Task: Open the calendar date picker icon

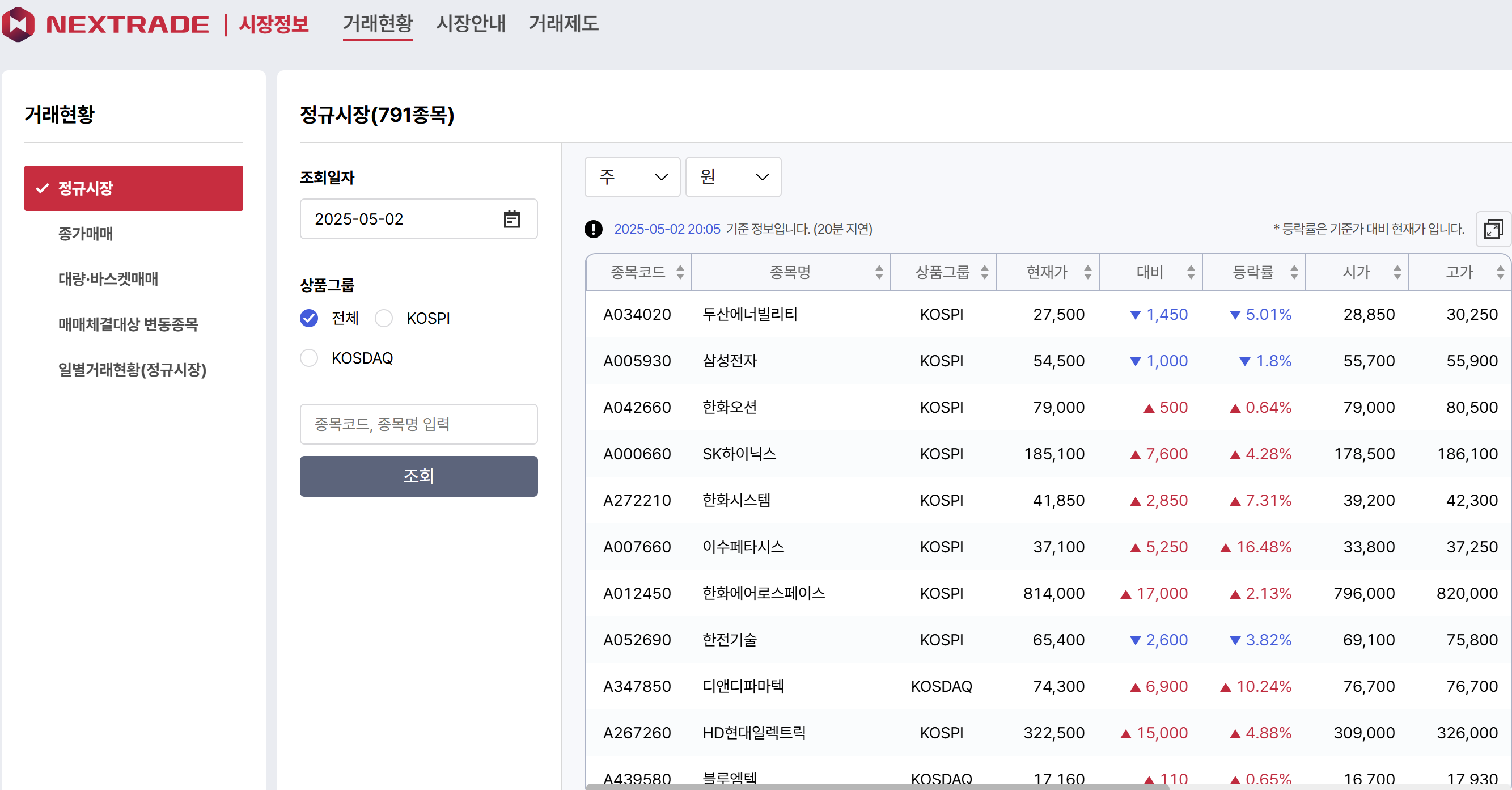Action: click(512, 219)
